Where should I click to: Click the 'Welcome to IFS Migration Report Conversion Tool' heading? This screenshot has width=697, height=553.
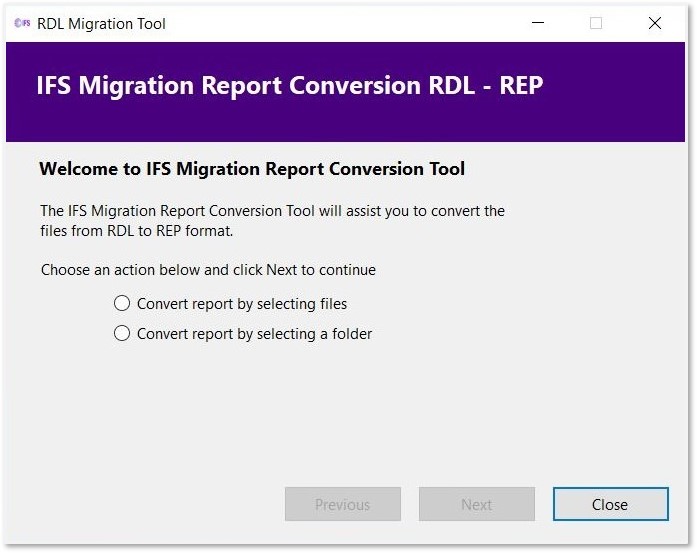[252, 169]
